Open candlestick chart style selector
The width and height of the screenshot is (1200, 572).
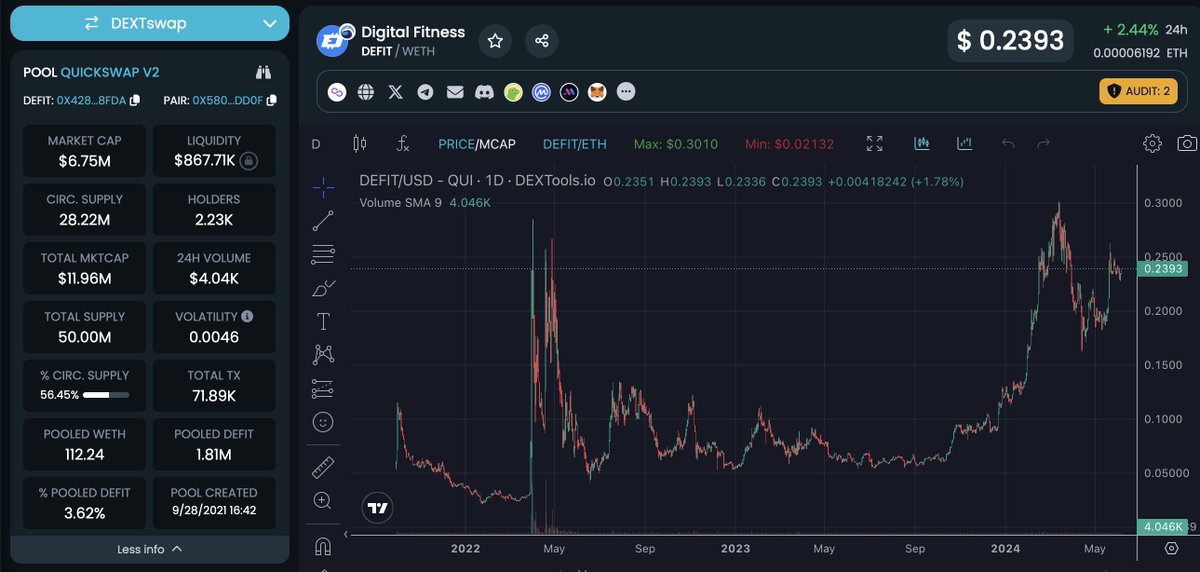(x=360, y=144)
